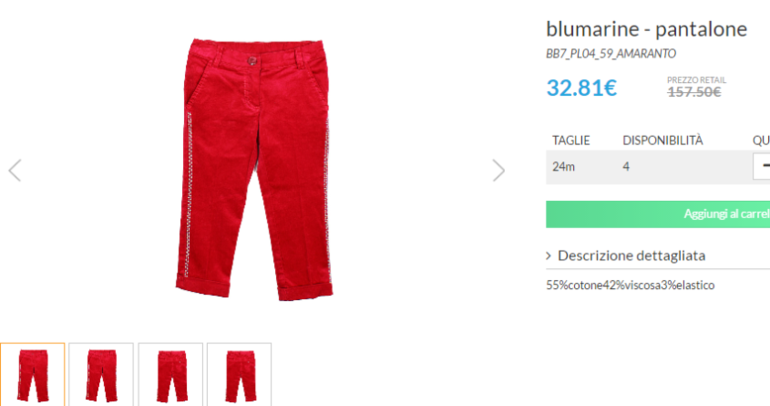
Task: Choose the fourth trousers thumbnail
Action: pos(239,375)
